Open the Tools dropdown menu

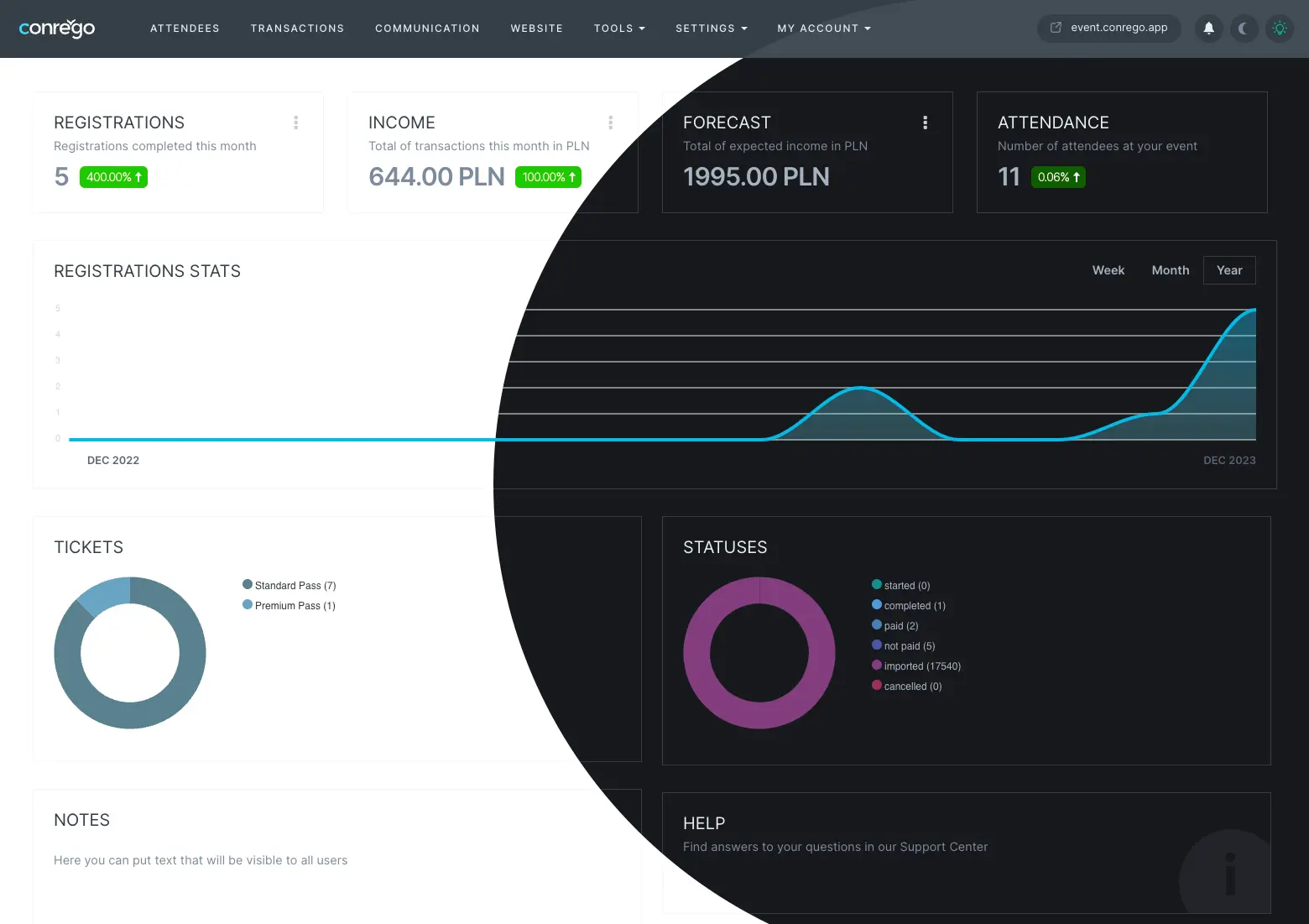pyautogui.click(x=619, y=29)
